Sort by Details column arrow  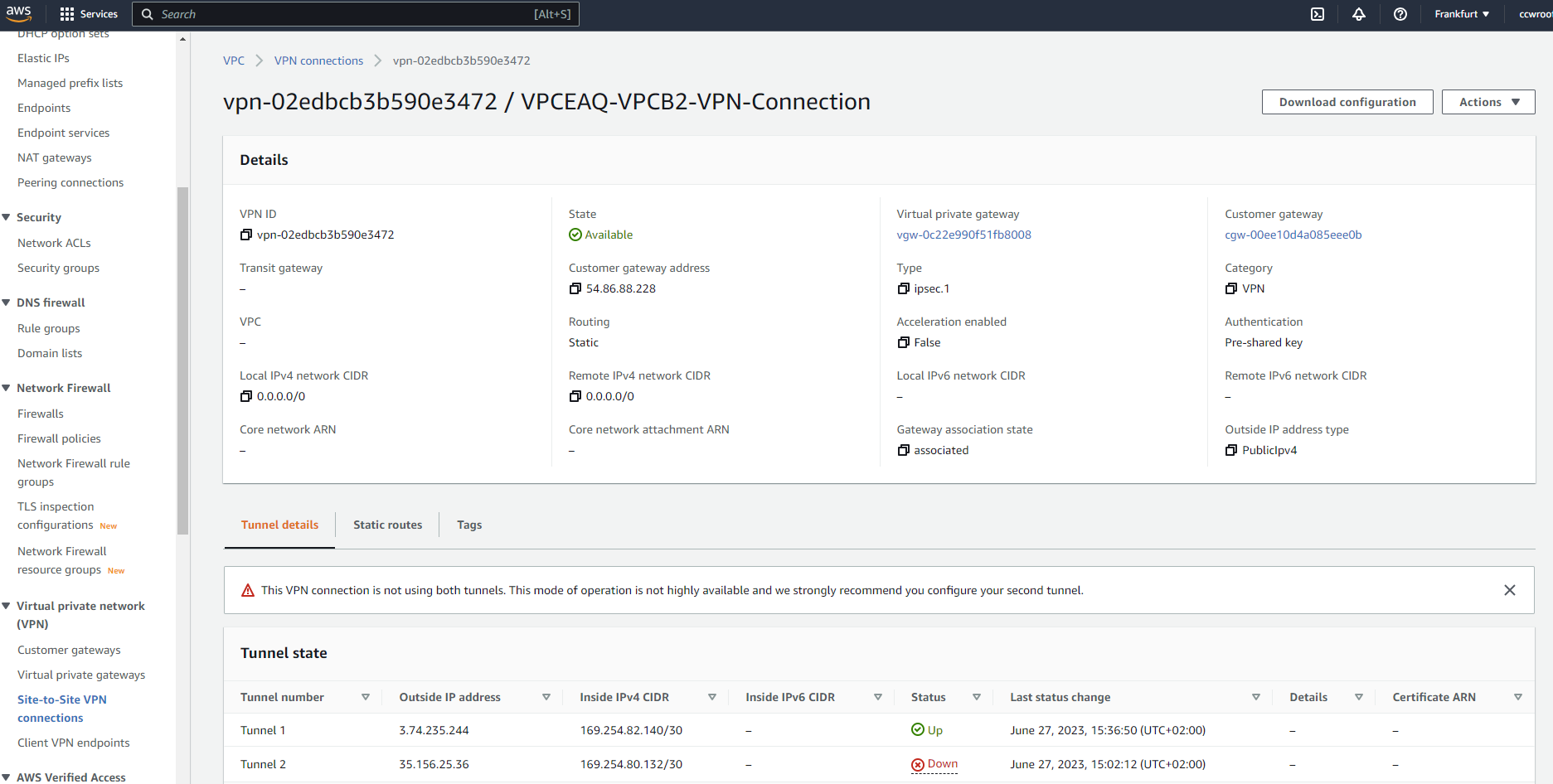click(1359, 698)
